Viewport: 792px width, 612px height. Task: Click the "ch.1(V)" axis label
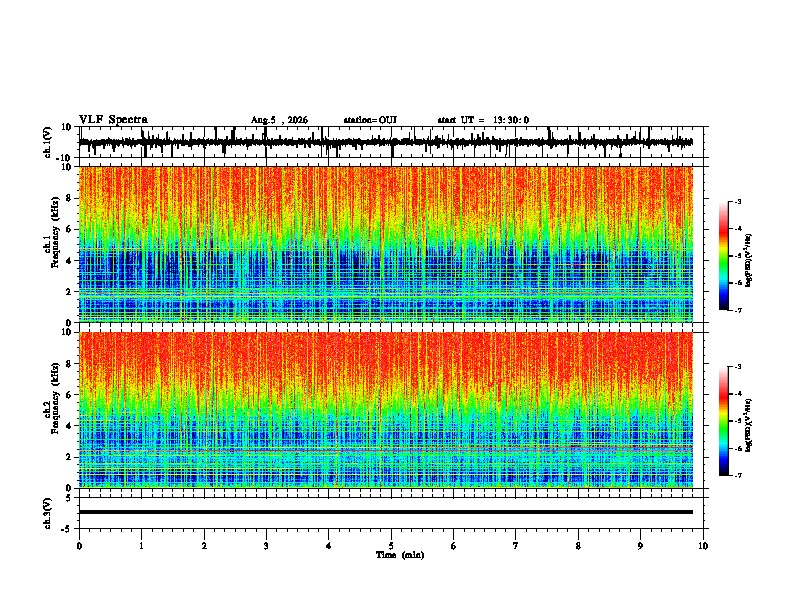pyautogui.click(x=48, y=142)
